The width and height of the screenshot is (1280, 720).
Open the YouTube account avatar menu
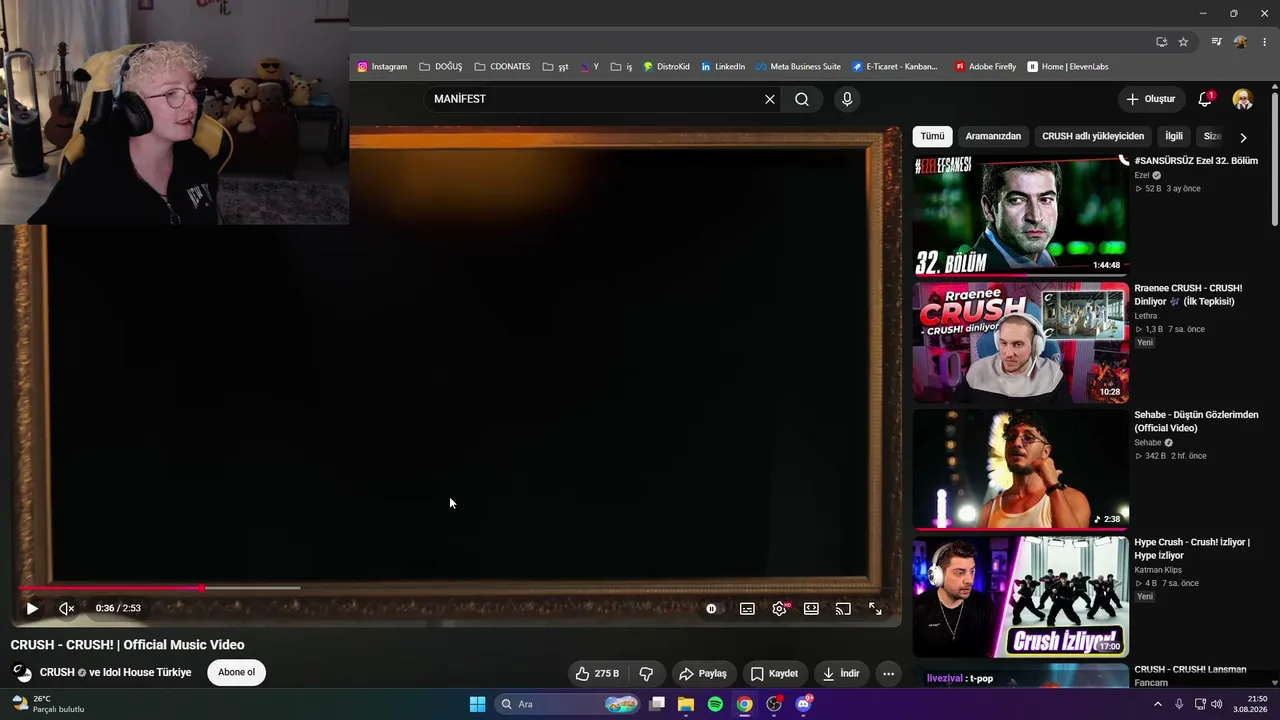pyautogui.click(x=1243, y=99)
